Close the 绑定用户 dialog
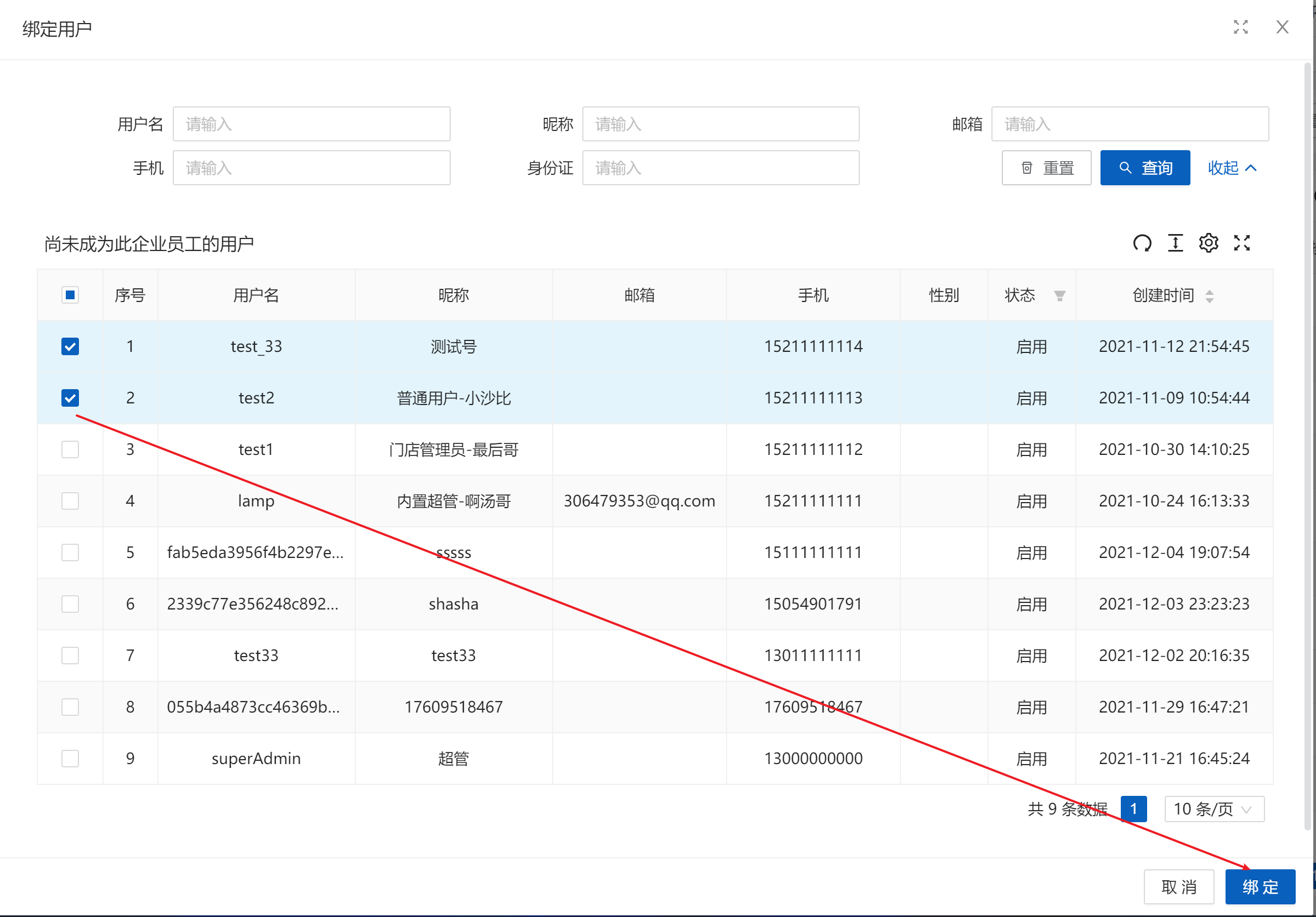The width and height of the screenshot is (1316, 917). 1282,27
